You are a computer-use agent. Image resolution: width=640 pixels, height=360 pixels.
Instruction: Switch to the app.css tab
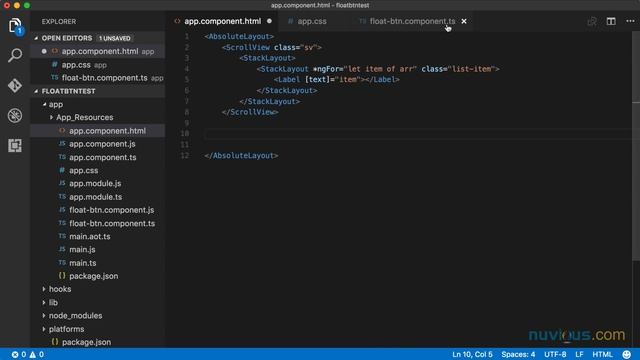pos(312,21)
